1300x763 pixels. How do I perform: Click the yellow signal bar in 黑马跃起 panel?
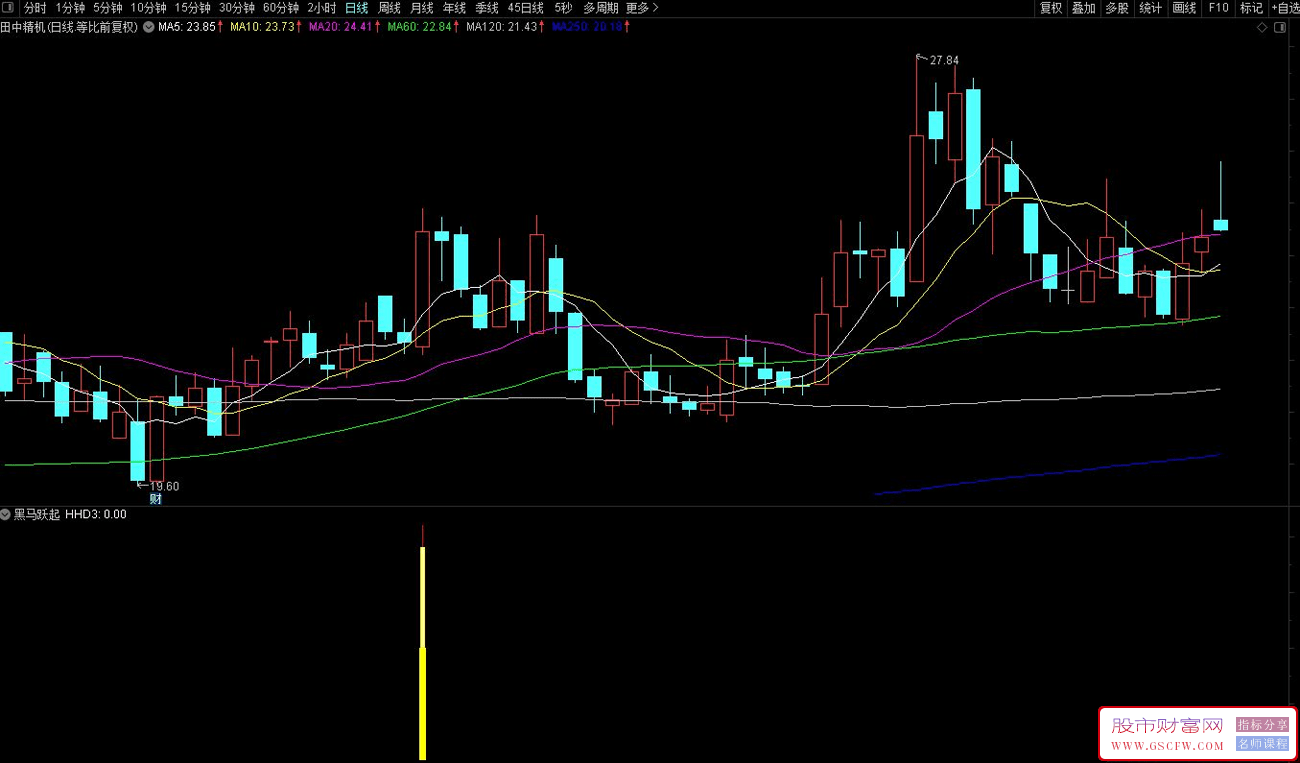click(x=423, y=653)
